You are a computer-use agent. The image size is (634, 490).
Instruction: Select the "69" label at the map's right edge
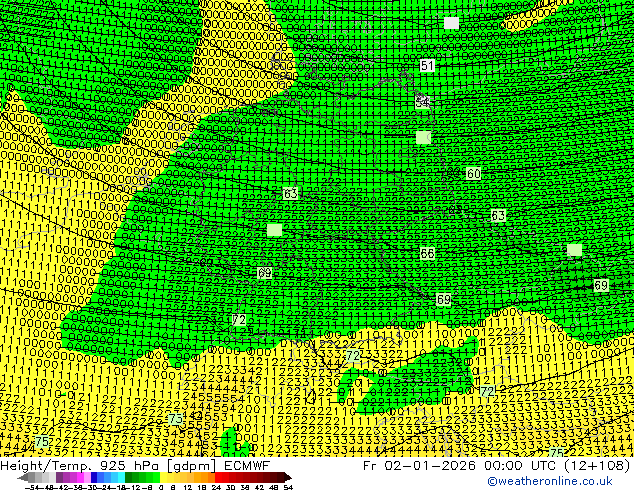[x=601, y=285]
